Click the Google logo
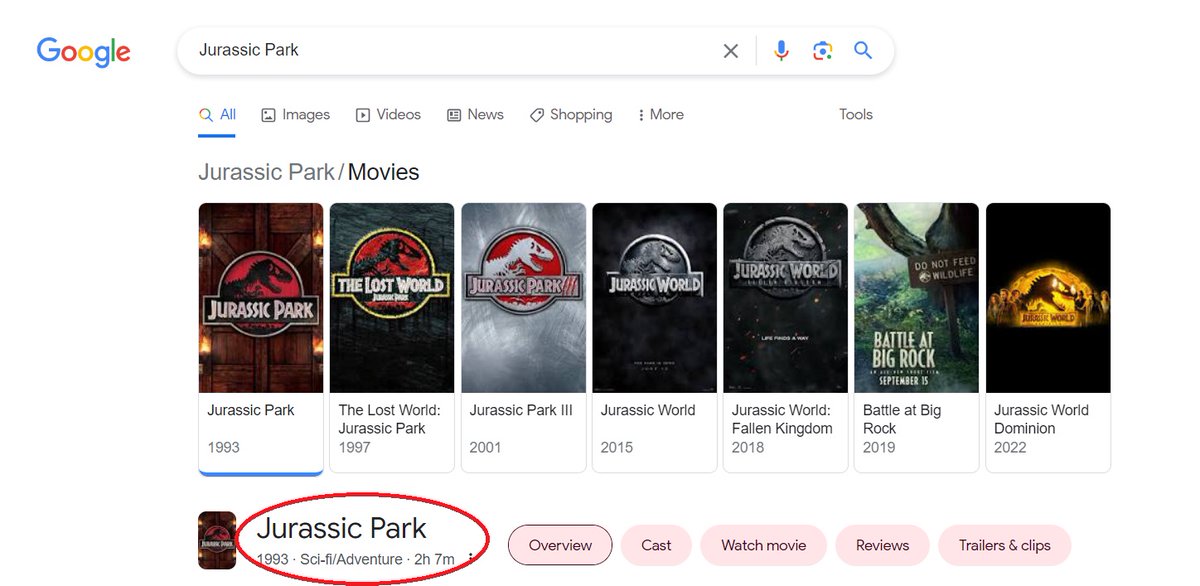 [84, 51]
